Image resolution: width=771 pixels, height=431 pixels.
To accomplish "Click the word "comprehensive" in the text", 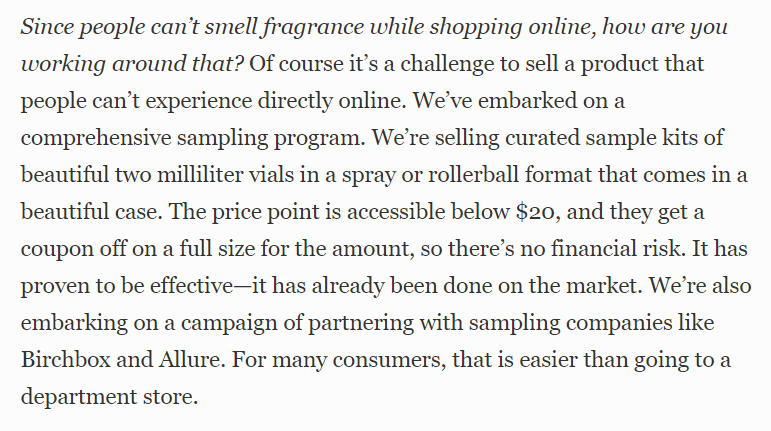I will pos(96,138).
